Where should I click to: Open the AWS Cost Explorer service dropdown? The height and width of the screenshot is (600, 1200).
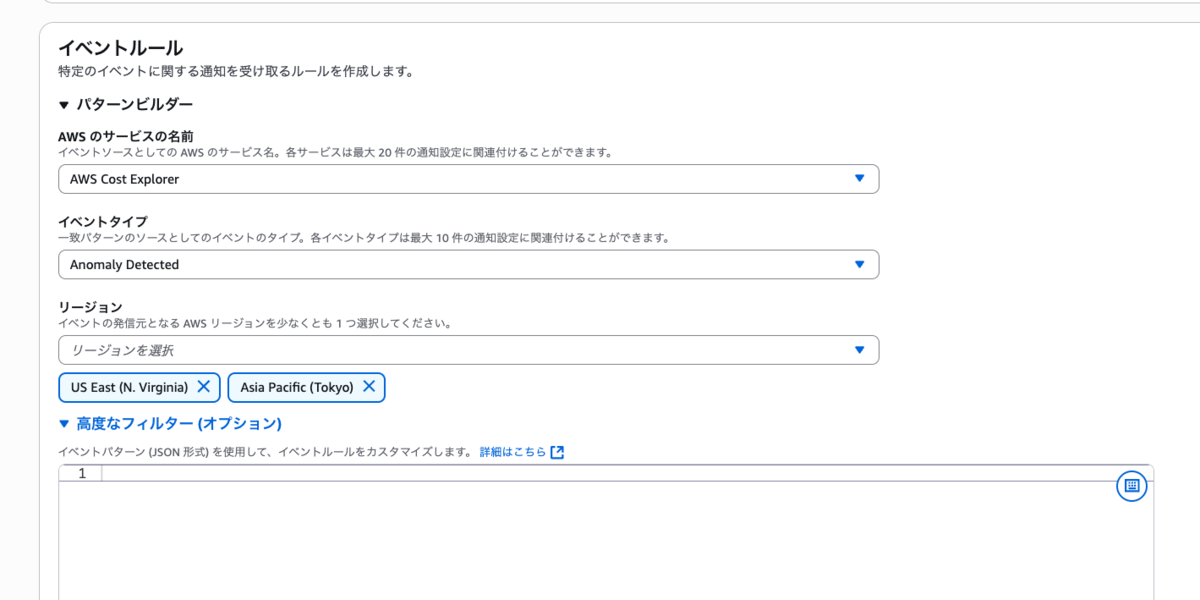468,179
